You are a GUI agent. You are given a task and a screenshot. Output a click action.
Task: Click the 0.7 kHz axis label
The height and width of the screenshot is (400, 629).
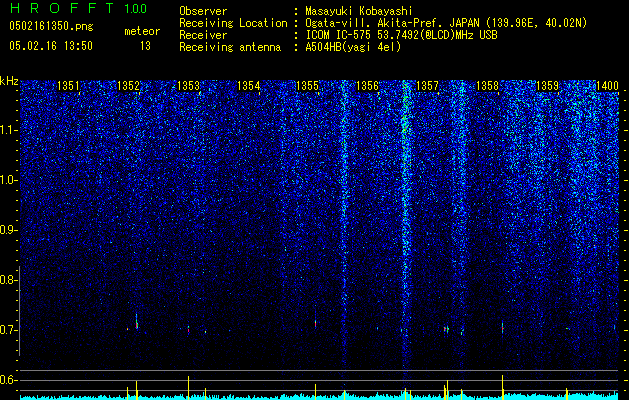point(8,330)
